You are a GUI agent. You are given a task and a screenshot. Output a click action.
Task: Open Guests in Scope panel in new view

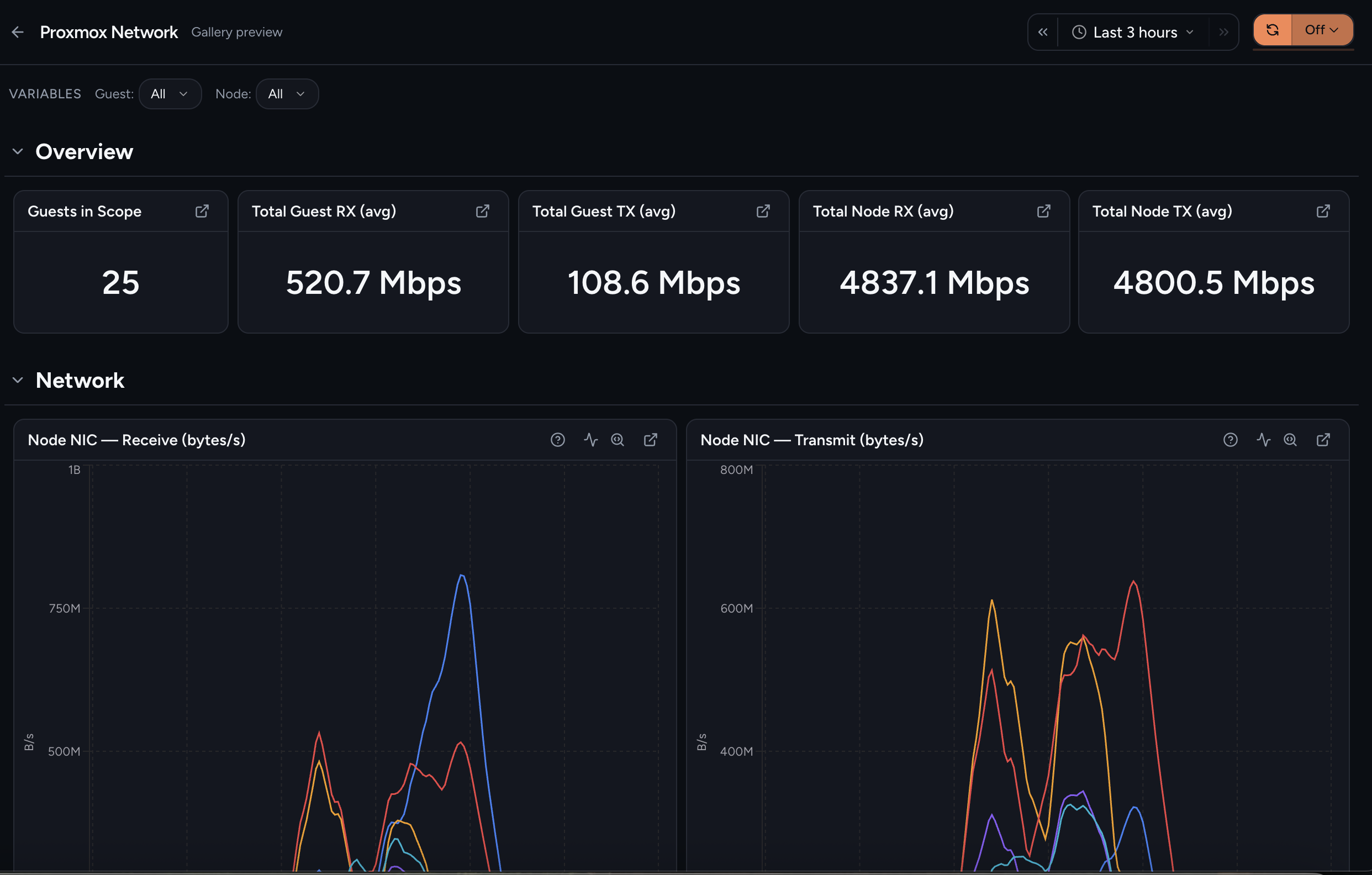coord(202,212)
